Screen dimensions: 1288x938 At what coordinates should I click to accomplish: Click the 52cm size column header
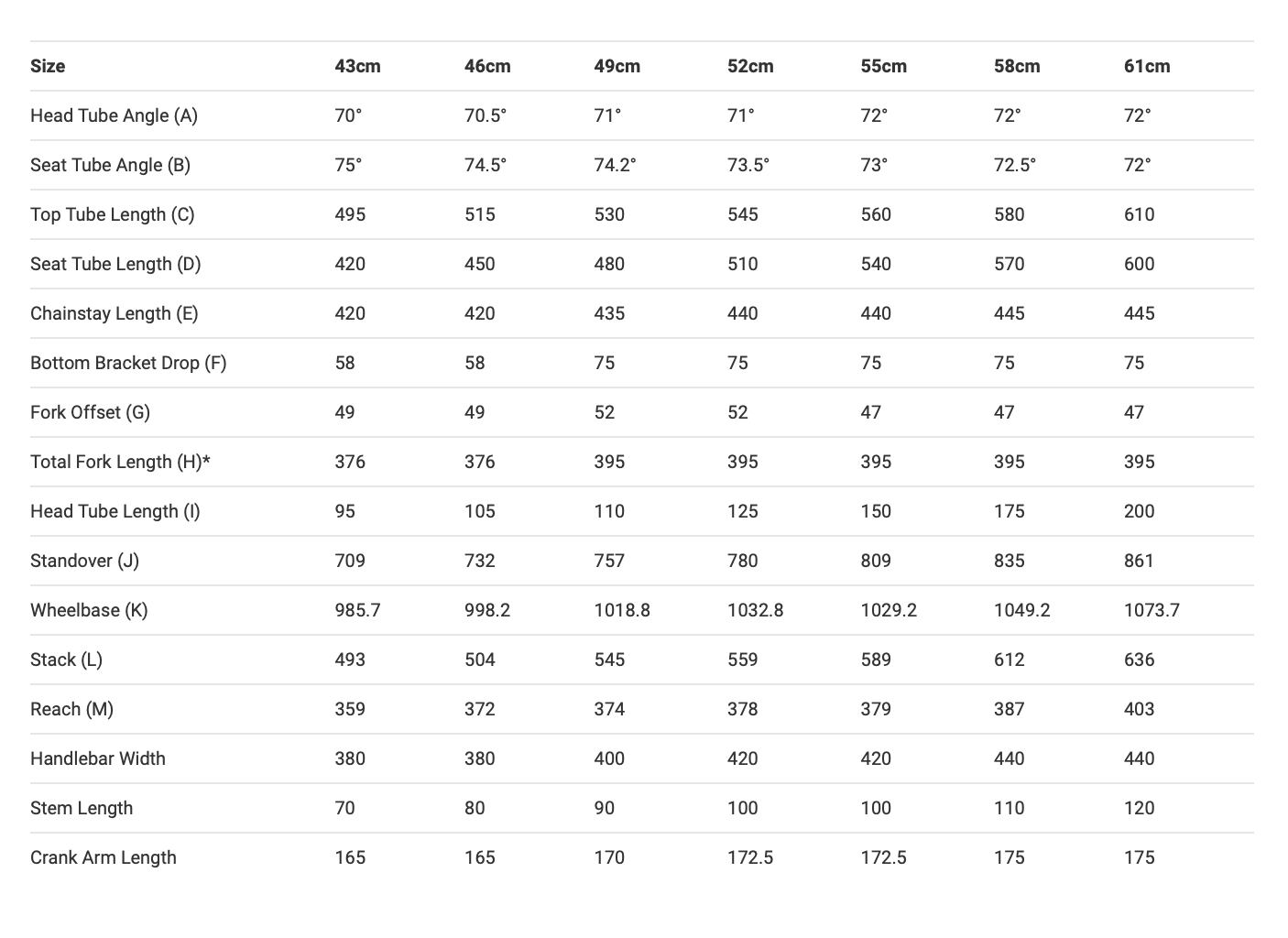(750, 66)
